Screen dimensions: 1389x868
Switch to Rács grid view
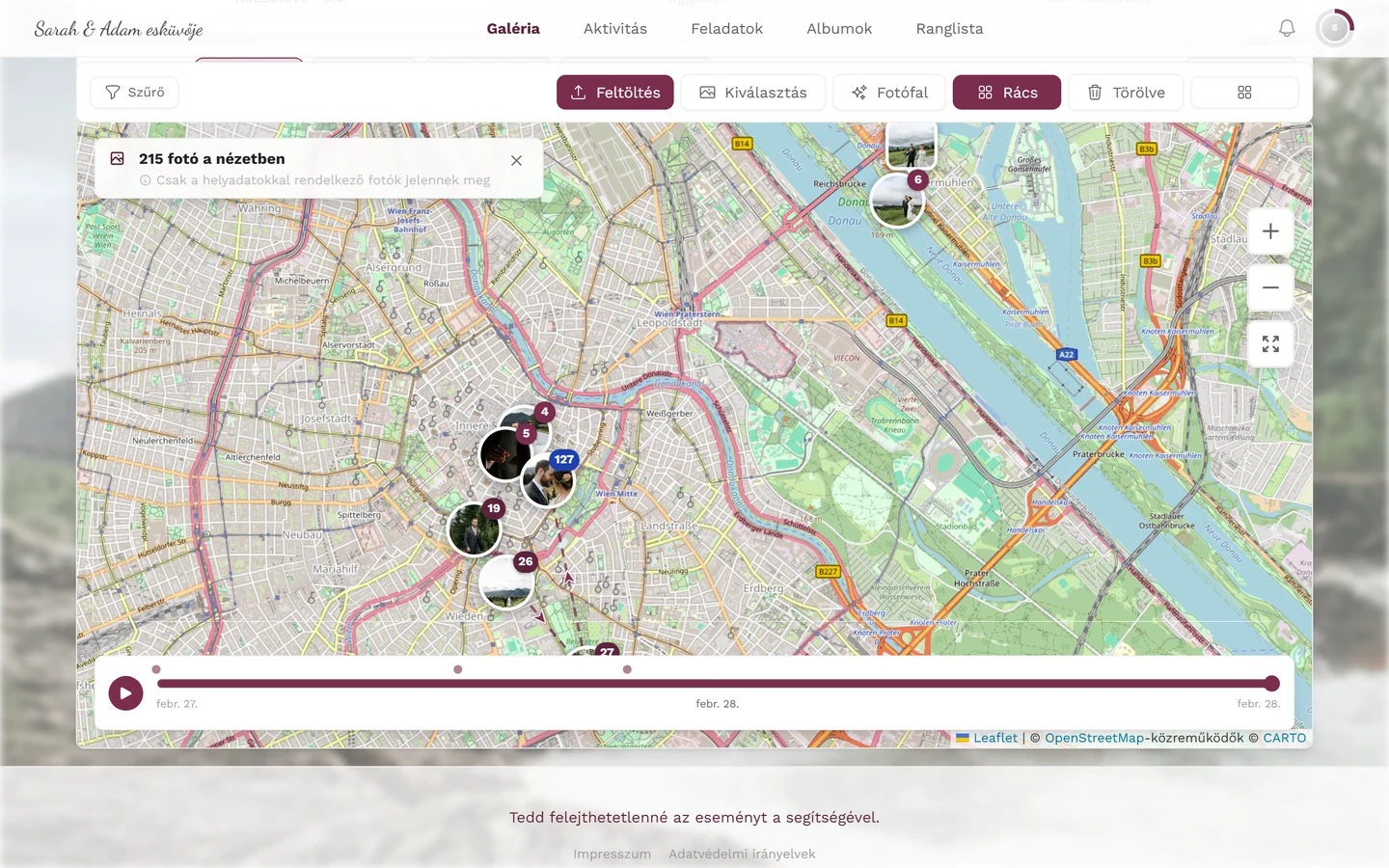pos(1007,93)
